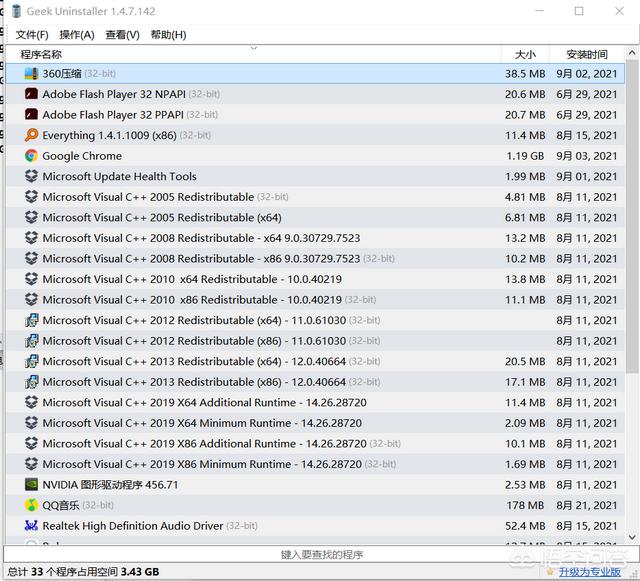Image resolution: width=640 pixels, height=581 pixels.
Task: Click the 2.53 MB size value
Action: (x=525, y=485)
